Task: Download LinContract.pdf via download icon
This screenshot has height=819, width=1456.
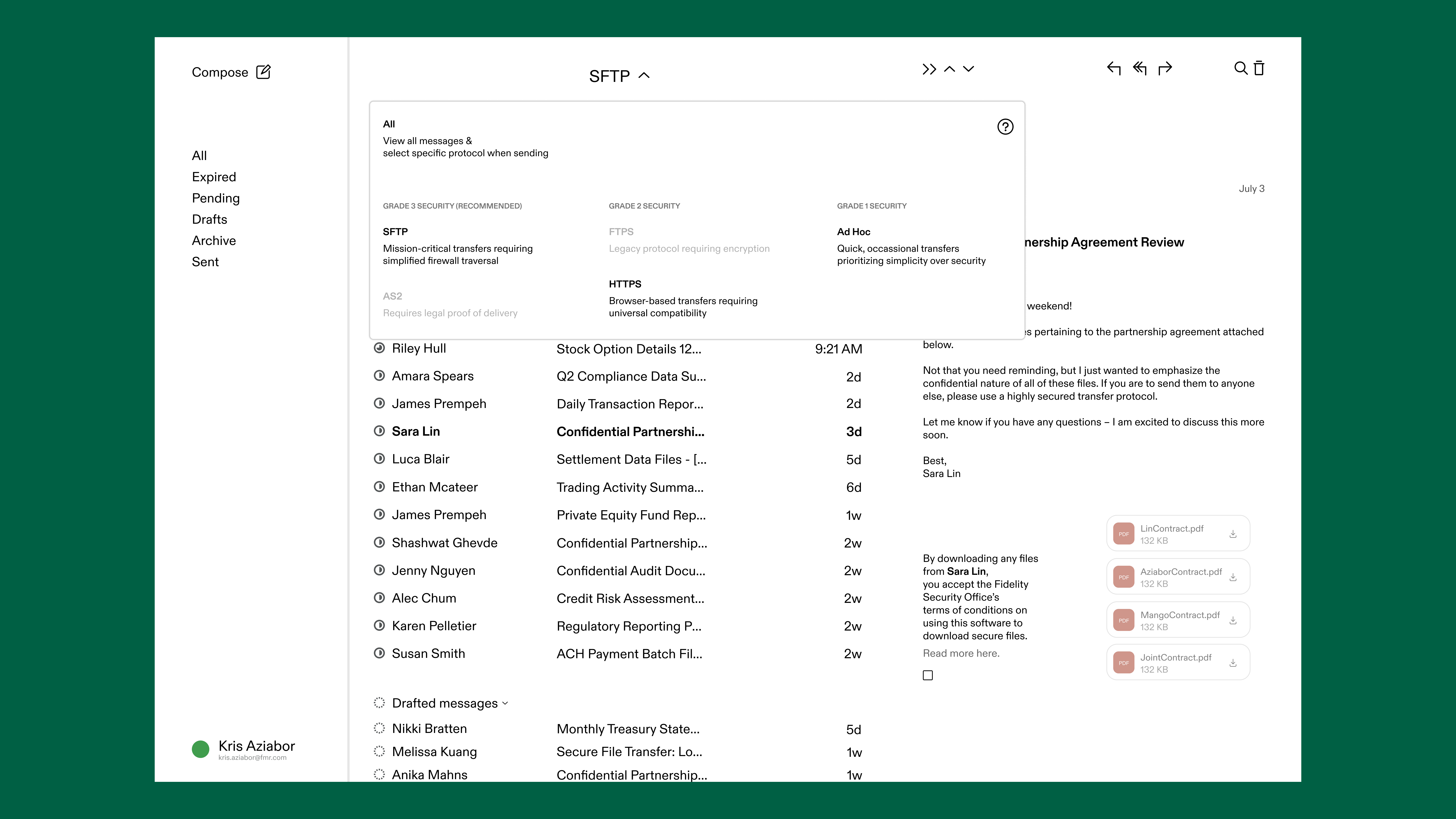Action: pyautogui.click(x=1233, y=534)
